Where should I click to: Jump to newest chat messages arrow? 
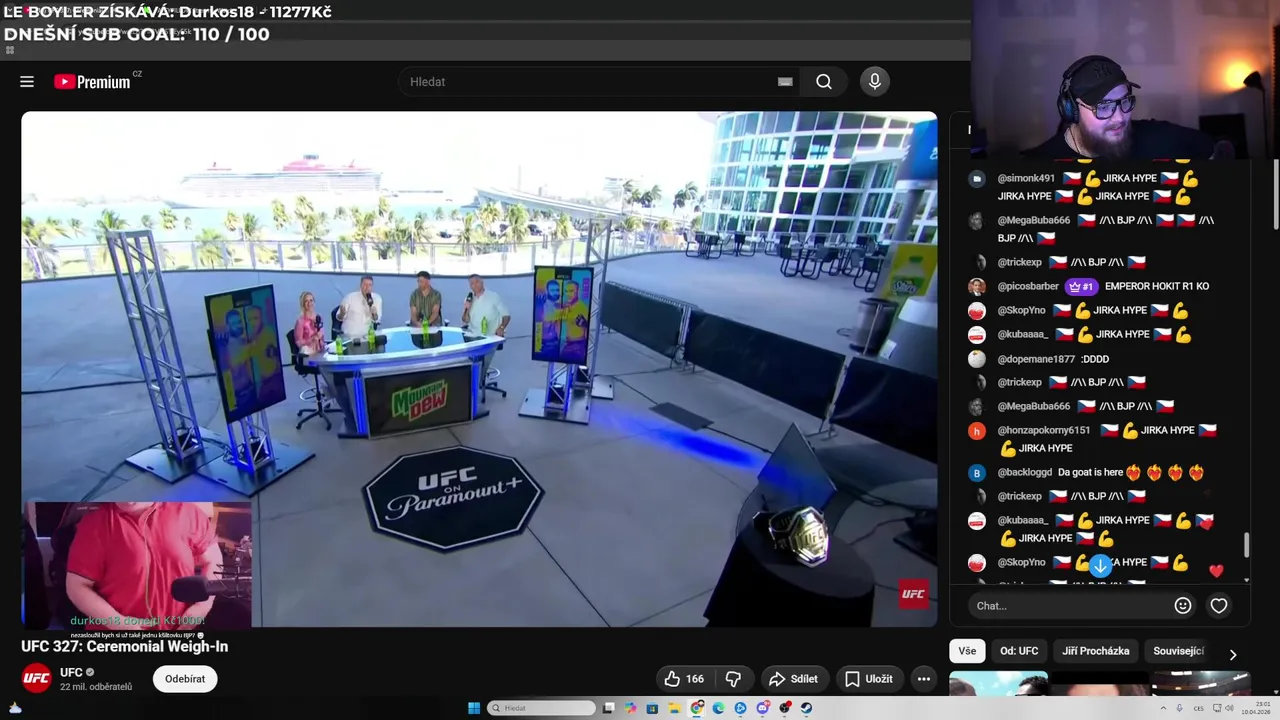pyautogui.click(x=1100, y=566)
